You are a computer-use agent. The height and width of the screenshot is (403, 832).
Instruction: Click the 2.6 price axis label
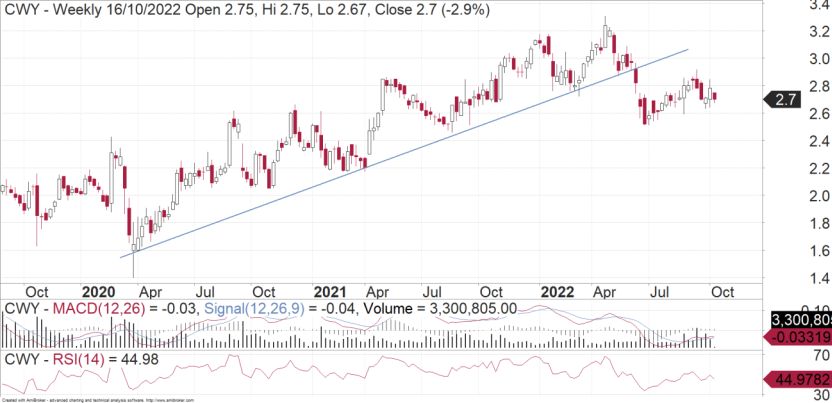click(819, 113)
